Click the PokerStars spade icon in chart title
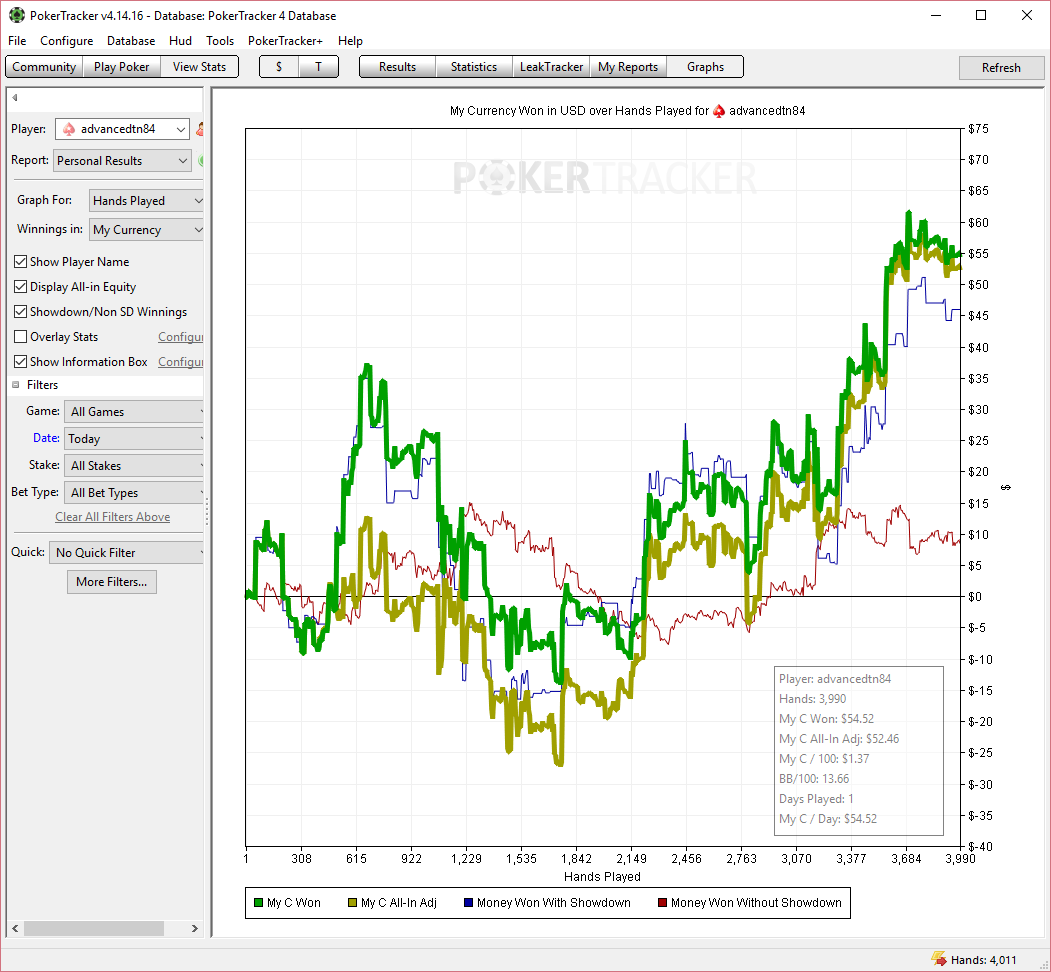Viewport: 1051px width, 972px height. tap(719, 111)
